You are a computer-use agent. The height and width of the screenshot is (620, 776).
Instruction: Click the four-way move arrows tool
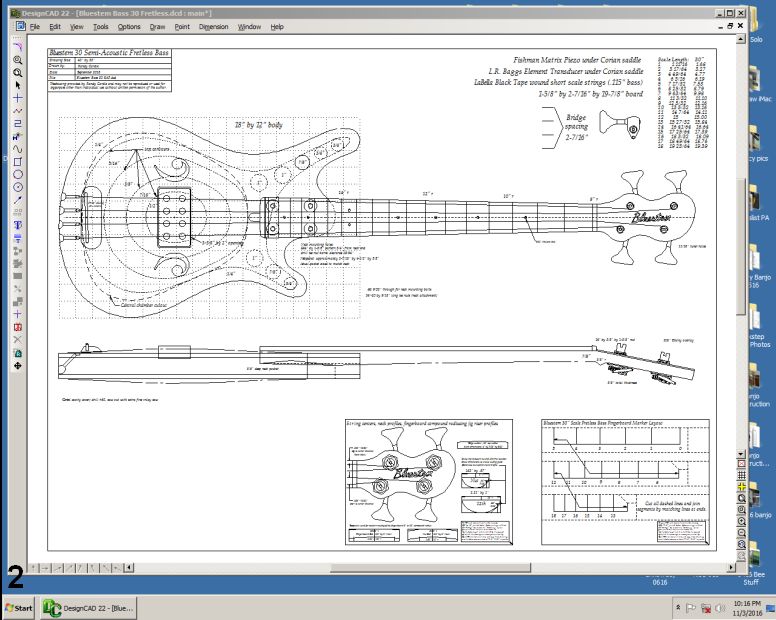[17, 366]
